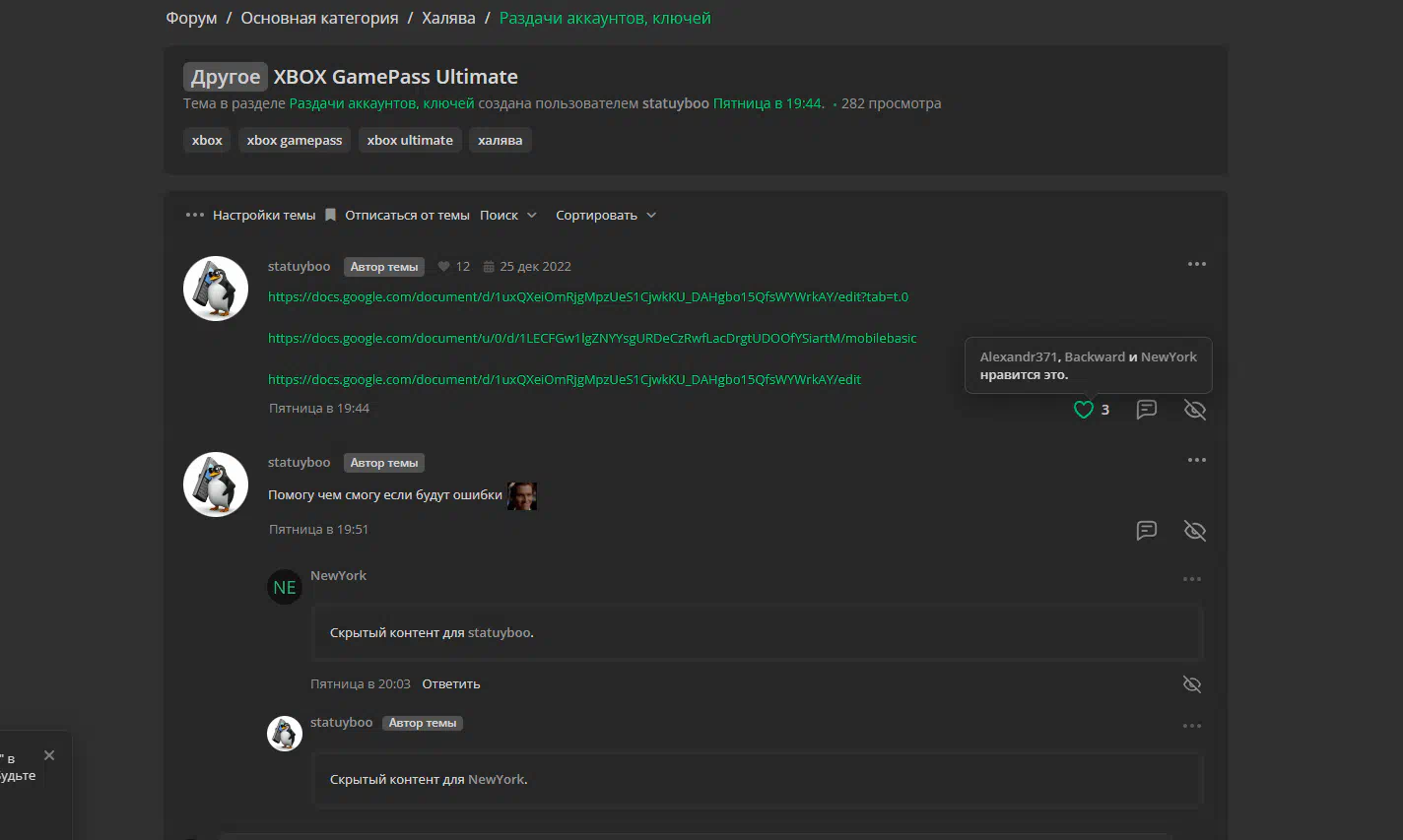Open the three-dot thread settings menu icon

coord(195,215)
